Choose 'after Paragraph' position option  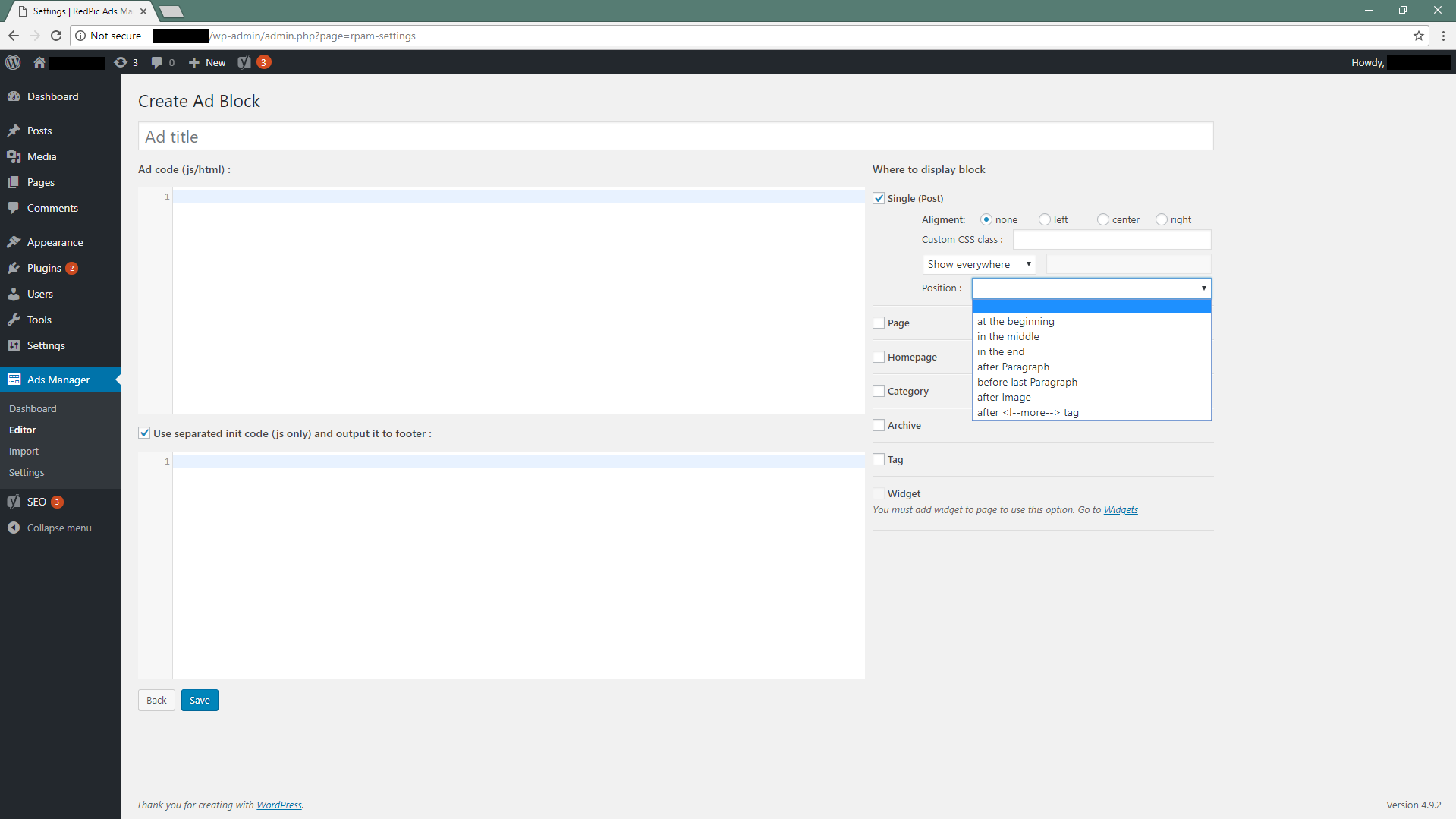1091,367
